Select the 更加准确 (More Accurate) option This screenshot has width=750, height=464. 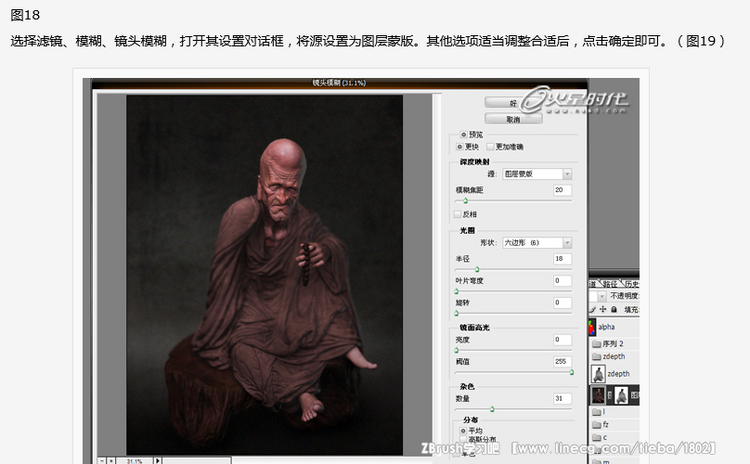(490, 146)
